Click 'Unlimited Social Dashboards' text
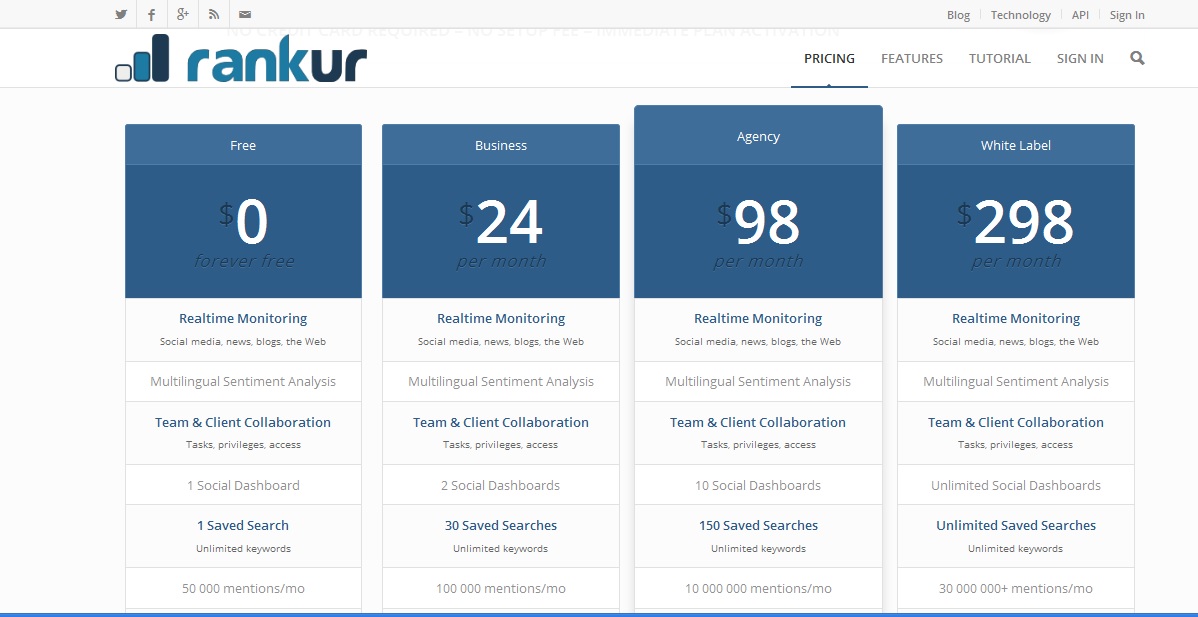The image size is (1198, 617). tap(1016, 485)
